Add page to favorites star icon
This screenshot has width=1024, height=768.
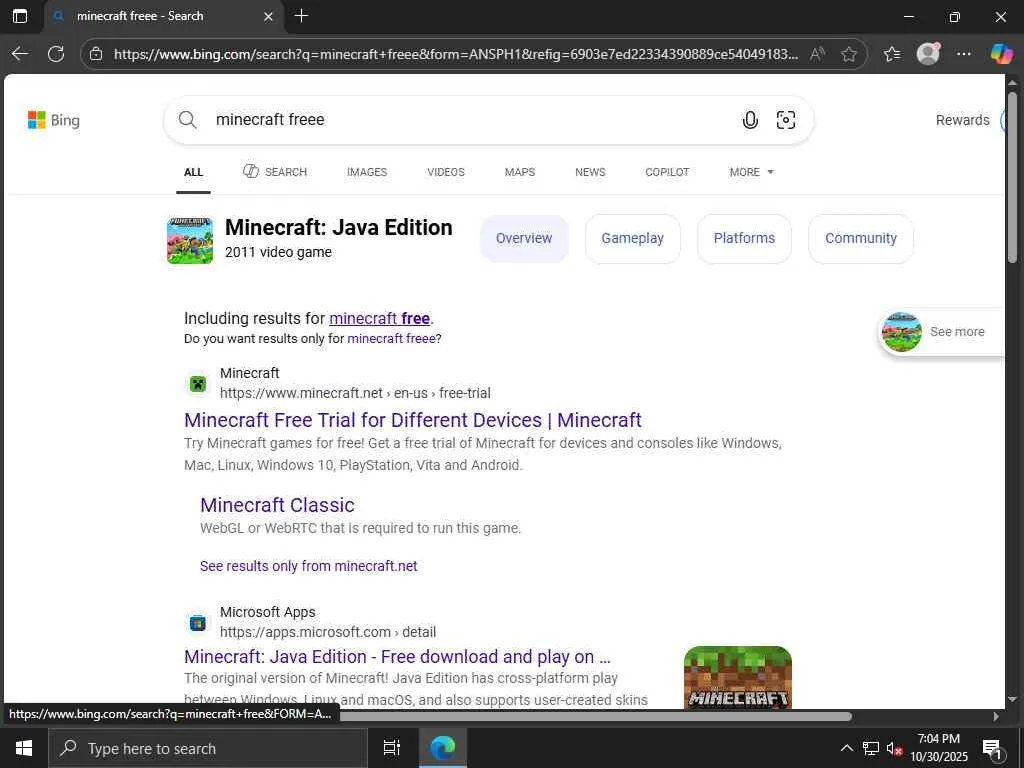[849, 54]
